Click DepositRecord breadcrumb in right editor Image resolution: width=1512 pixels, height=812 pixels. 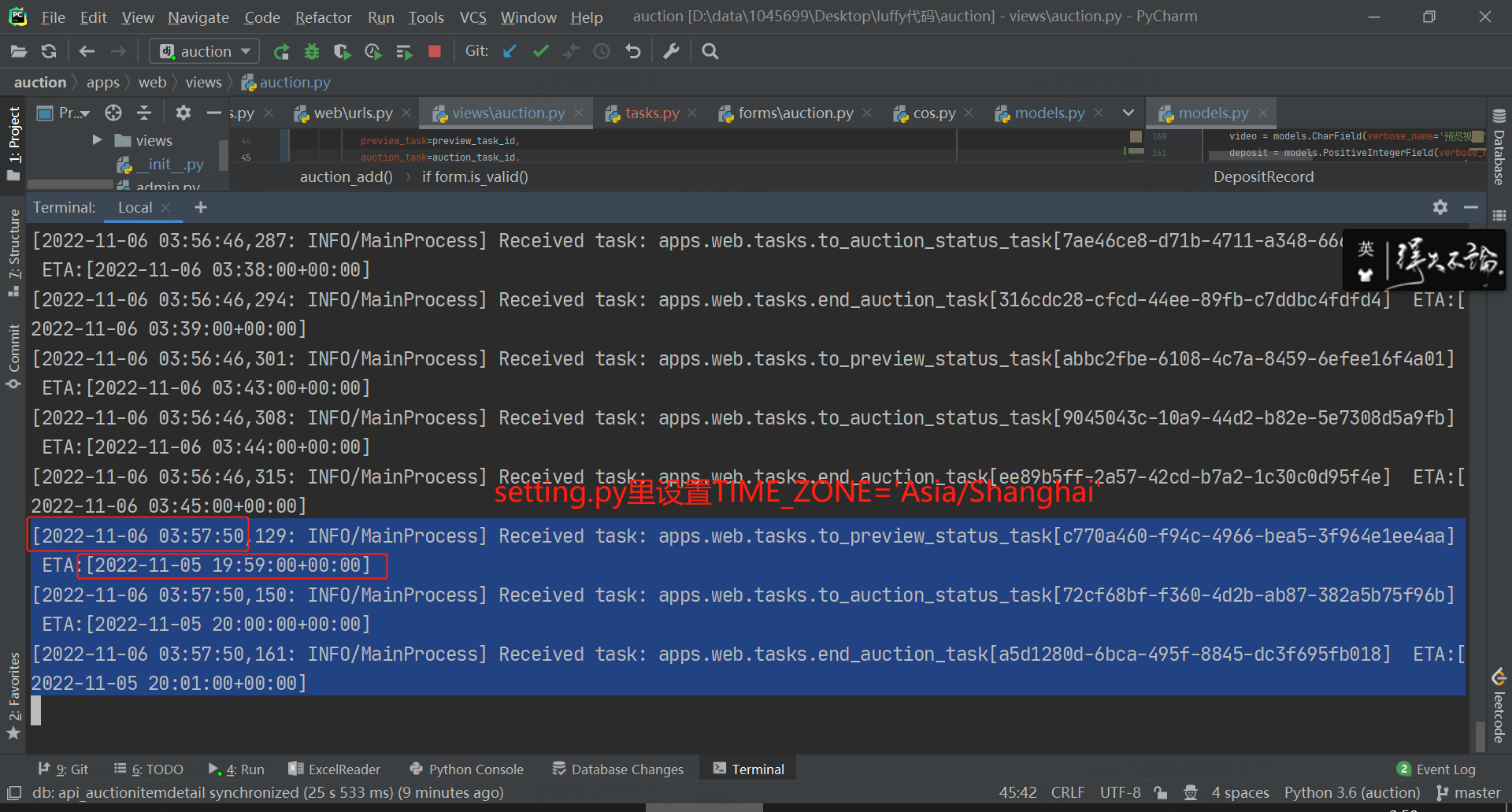[x=1263, y=176]
